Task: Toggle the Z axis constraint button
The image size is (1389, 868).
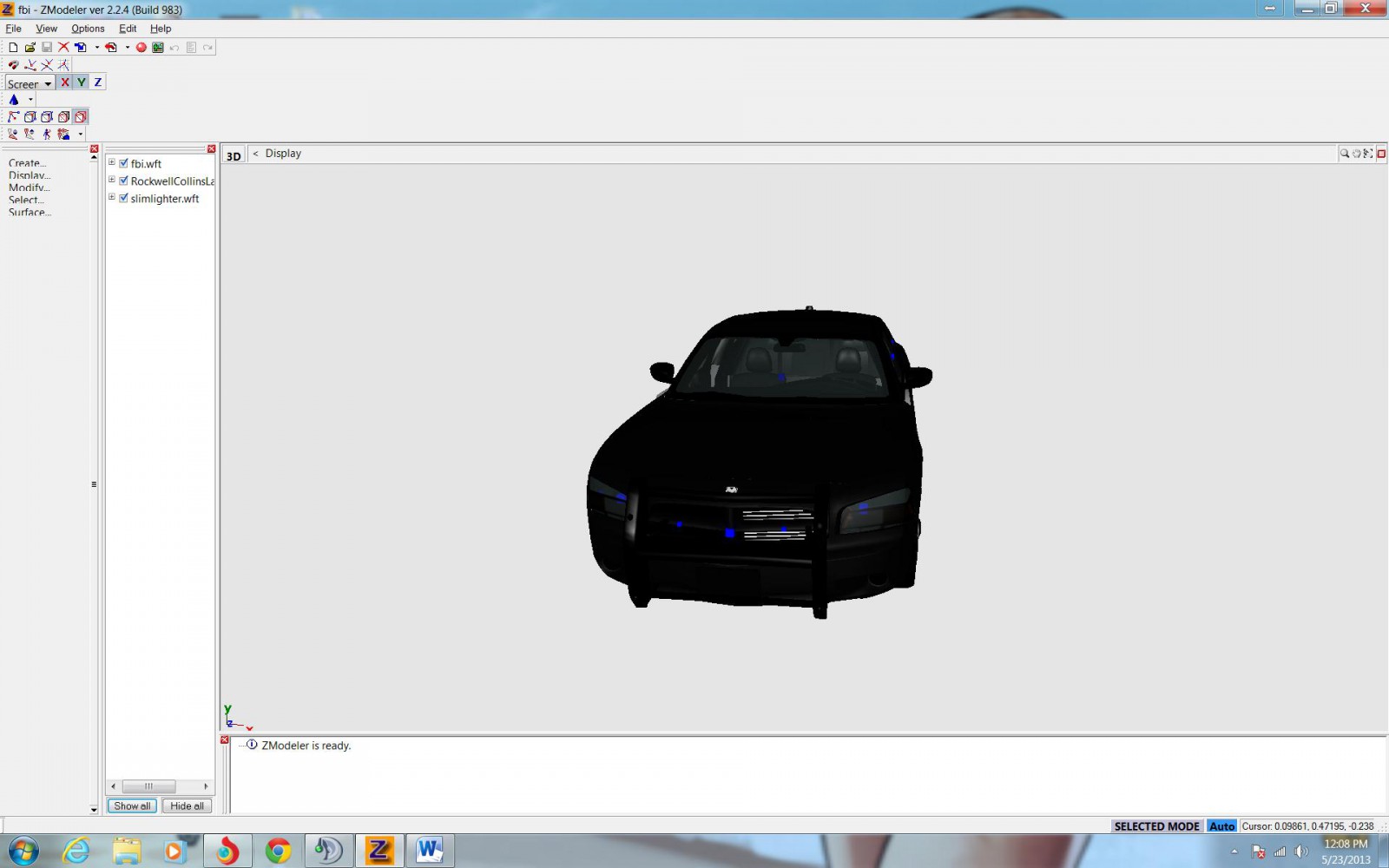Action: (97, 82)
